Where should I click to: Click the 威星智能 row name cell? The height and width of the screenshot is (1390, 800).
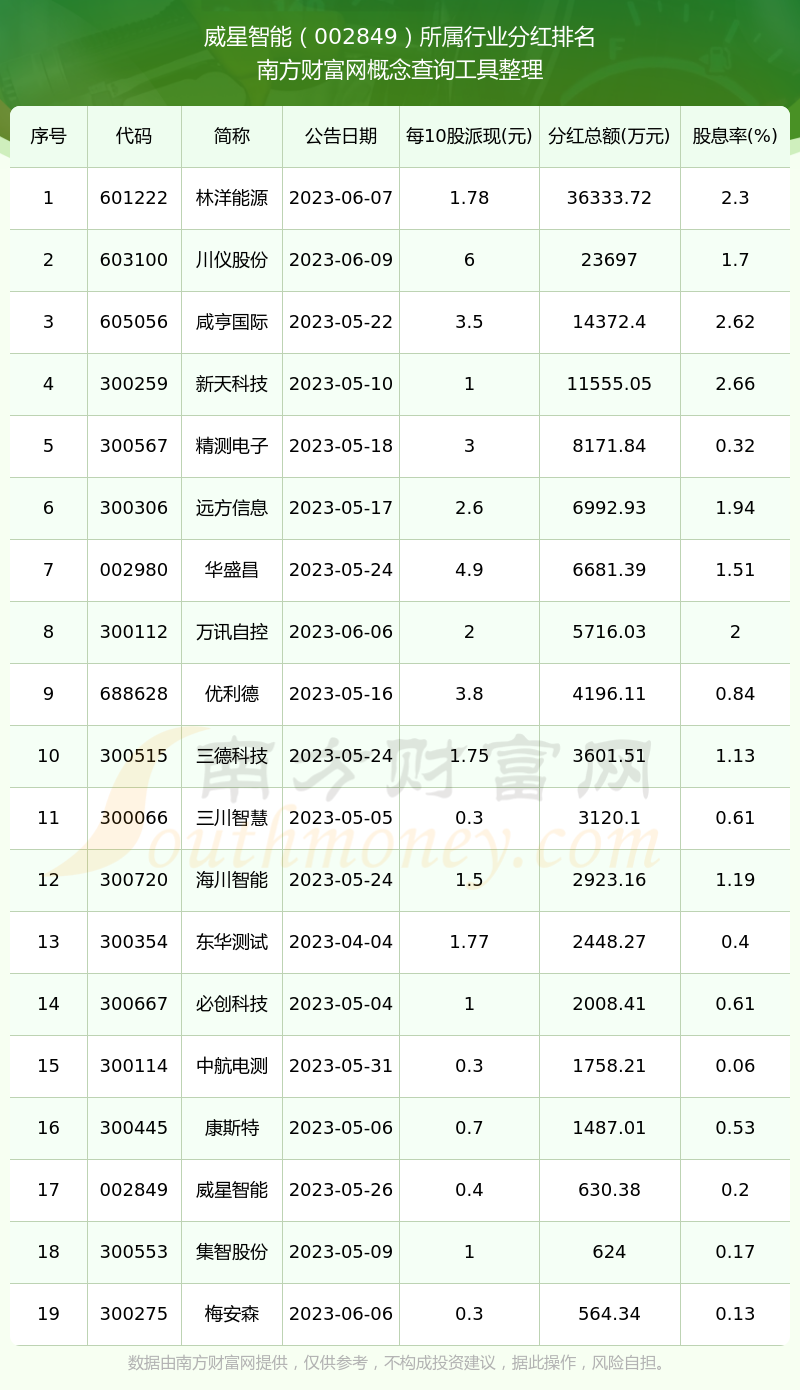[232, 1190]
